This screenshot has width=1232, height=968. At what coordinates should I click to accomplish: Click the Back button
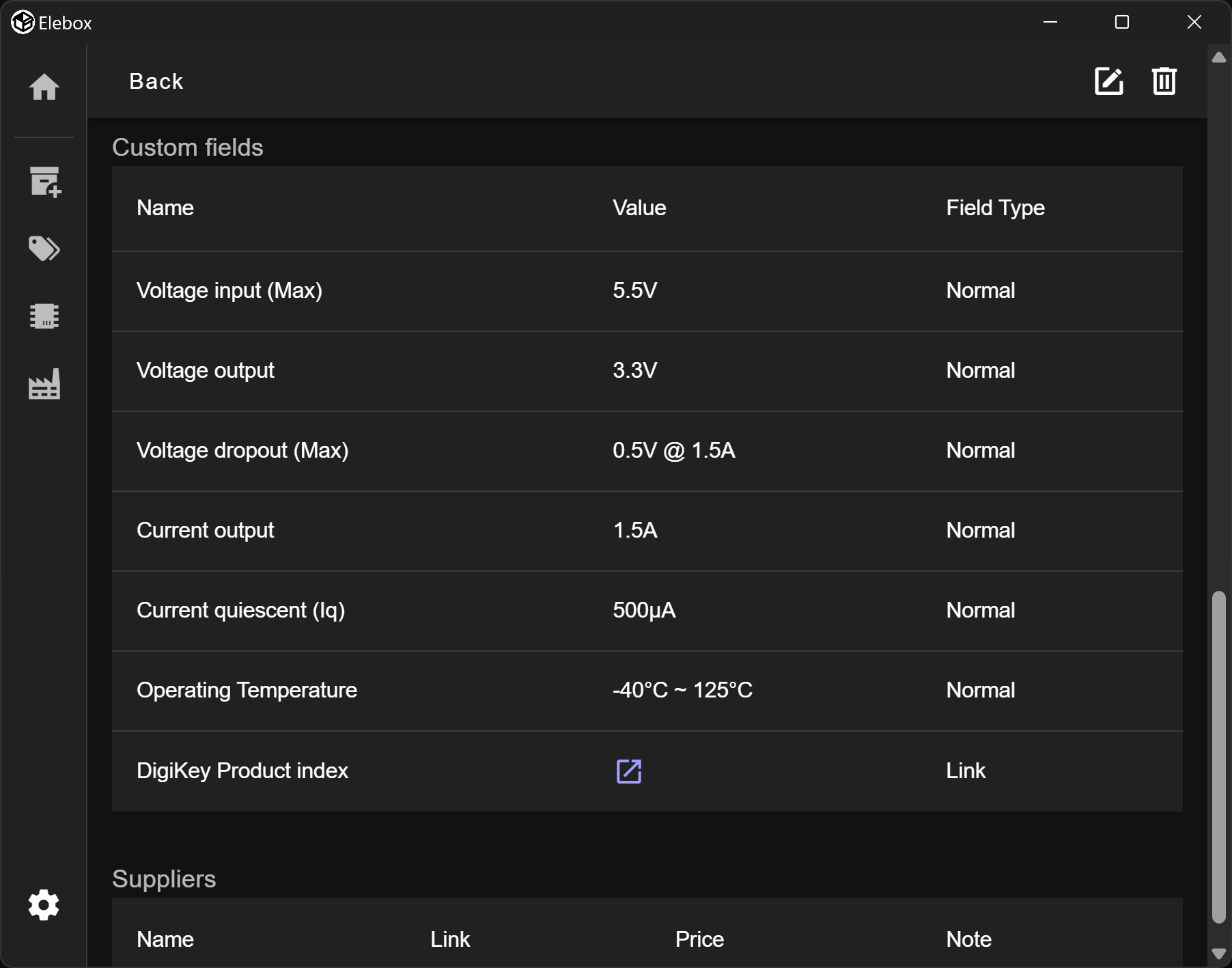tap(156, 81)
